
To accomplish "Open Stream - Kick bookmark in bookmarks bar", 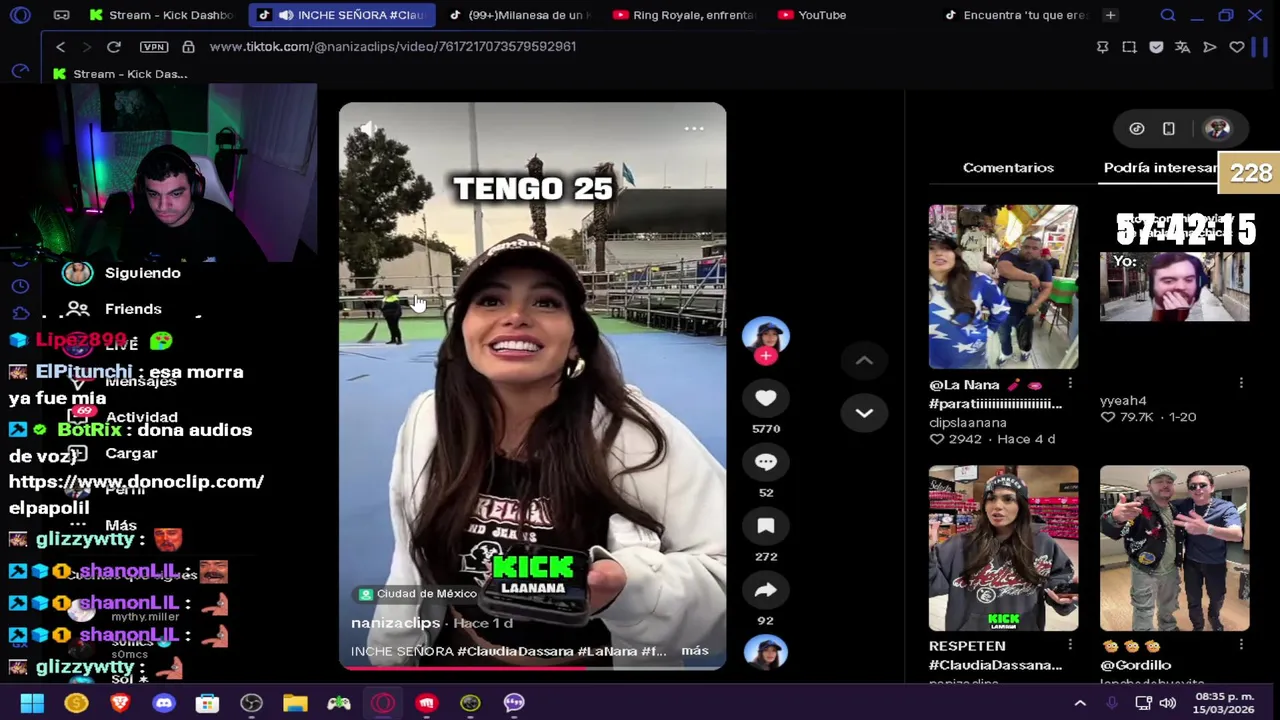I will tap(120, 74).
